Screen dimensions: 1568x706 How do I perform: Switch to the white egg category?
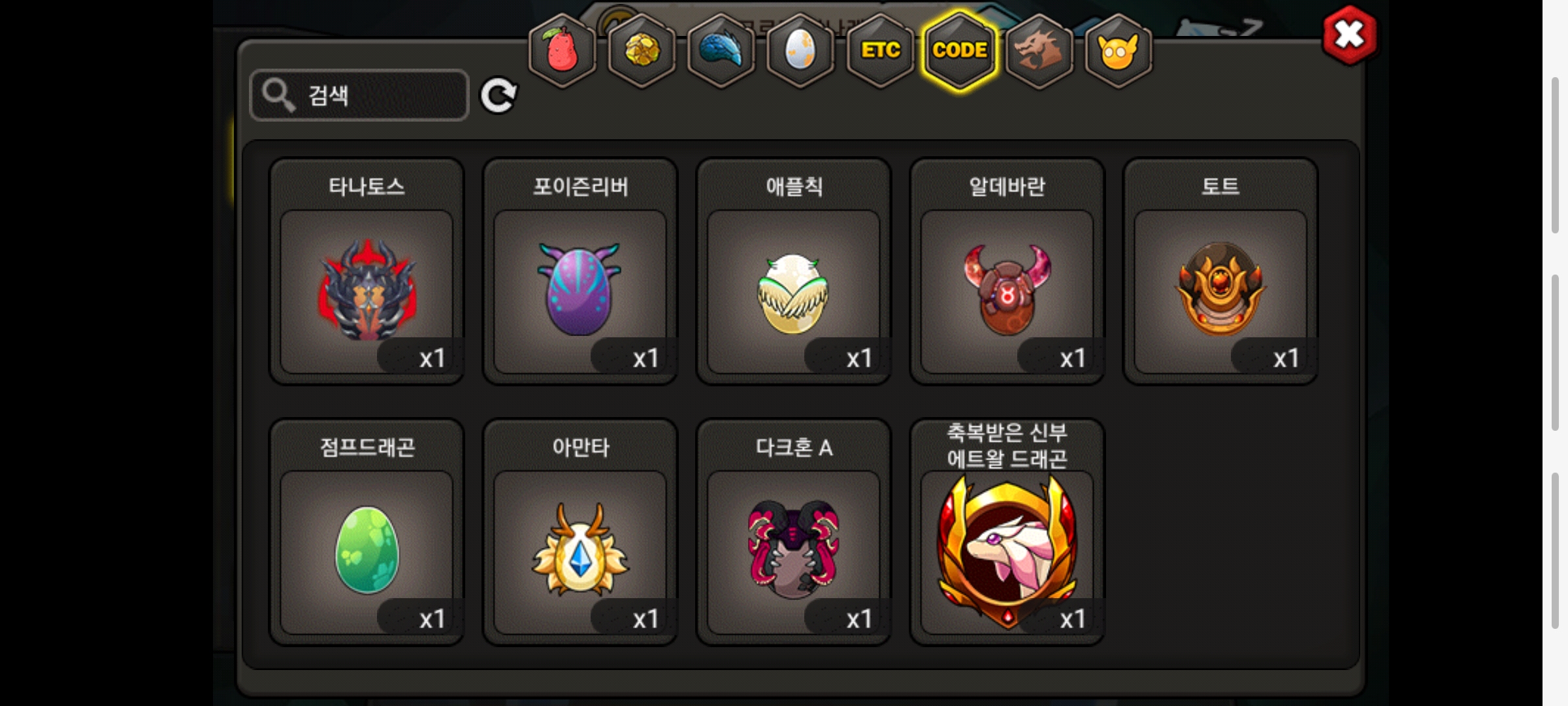(800, 51)
